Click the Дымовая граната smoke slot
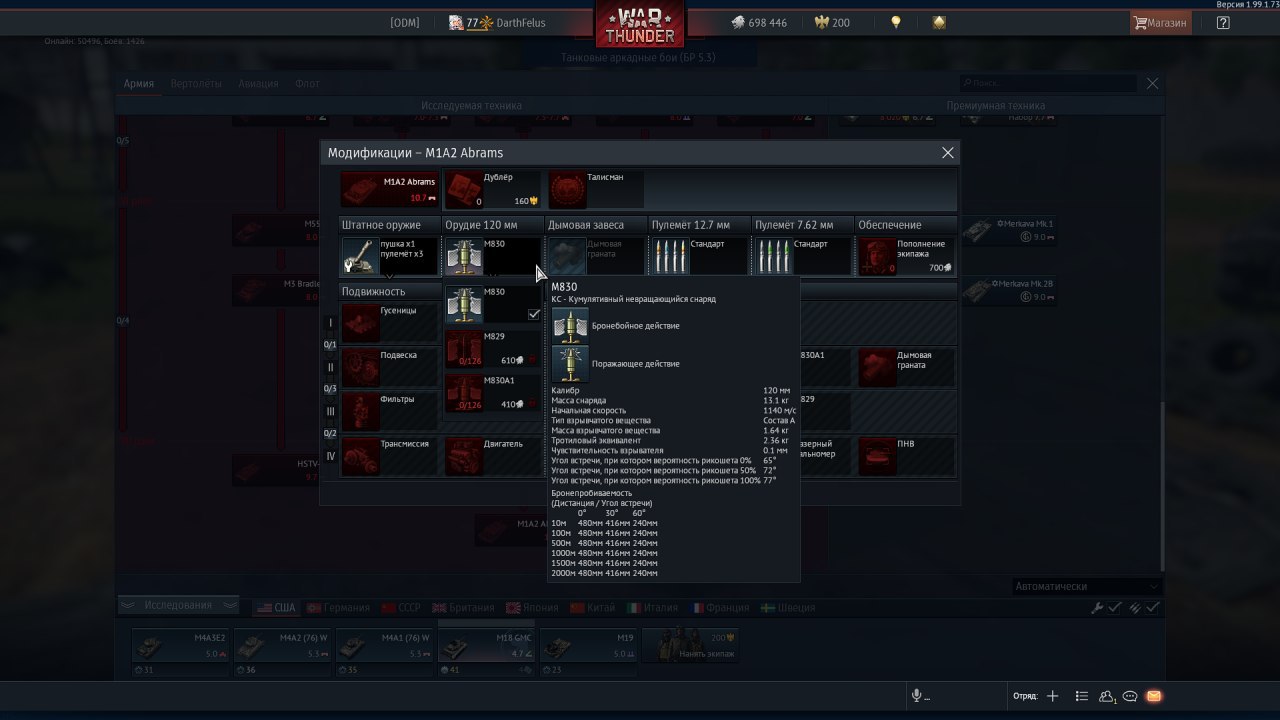 (x=596, y=255)
